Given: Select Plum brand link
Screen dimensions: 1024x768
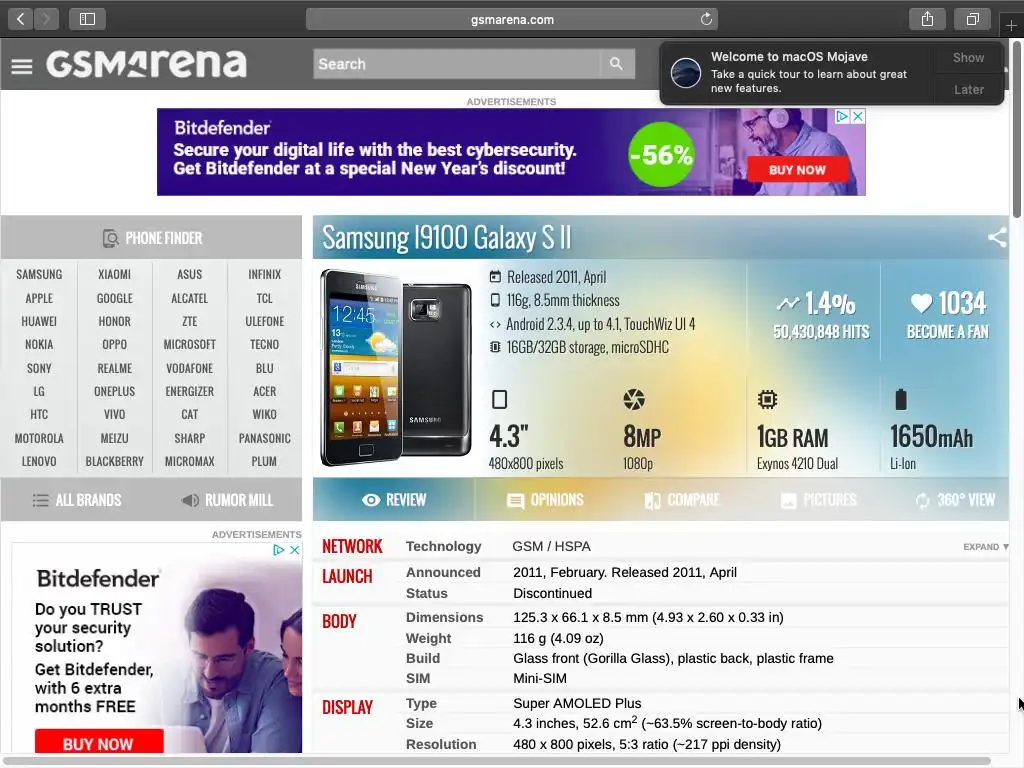Looking at the screenshot, I should (264, 461).
